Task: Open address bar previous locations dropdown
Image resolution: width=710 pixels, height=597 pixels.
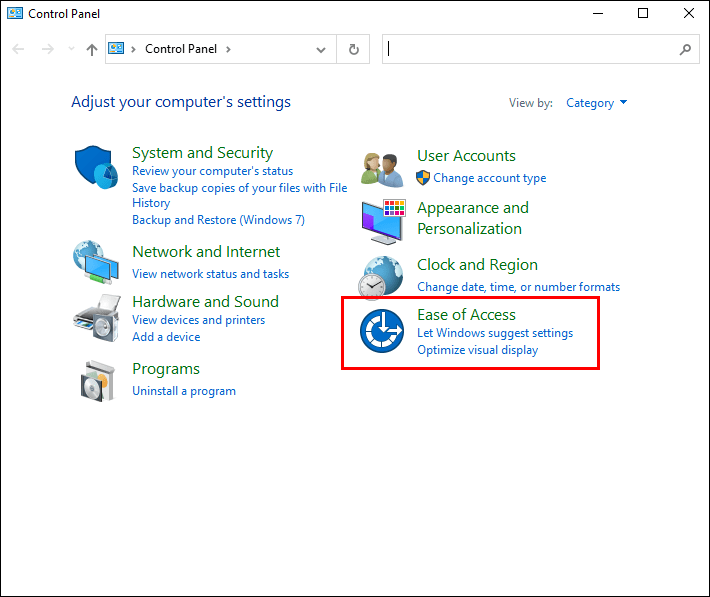Action: click(x=321, y=49)
